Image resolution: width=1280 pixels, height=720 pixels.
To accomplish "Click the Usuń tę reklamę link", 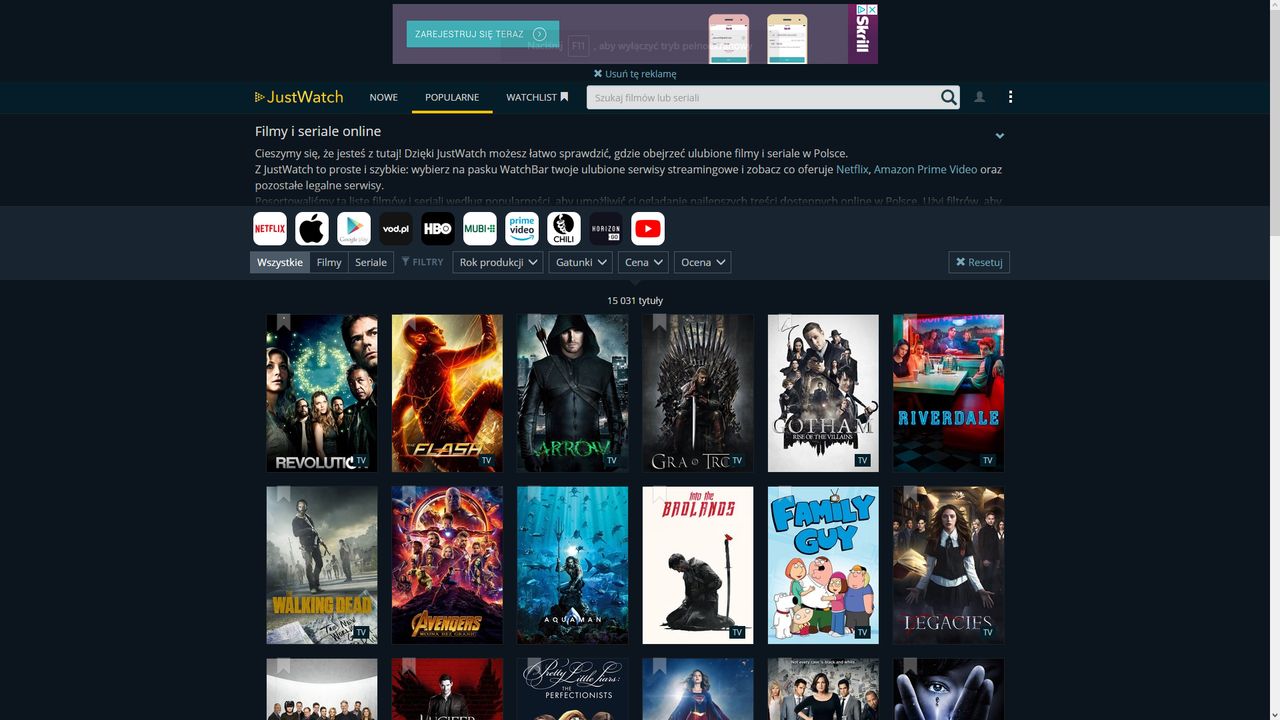I will click(x=635, y=74).
